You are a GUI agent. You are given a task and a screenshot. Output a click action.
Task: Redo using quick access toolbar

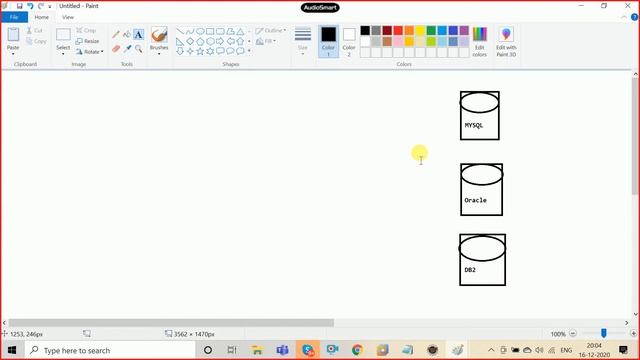pyautogui.click(x=41, y=6)
